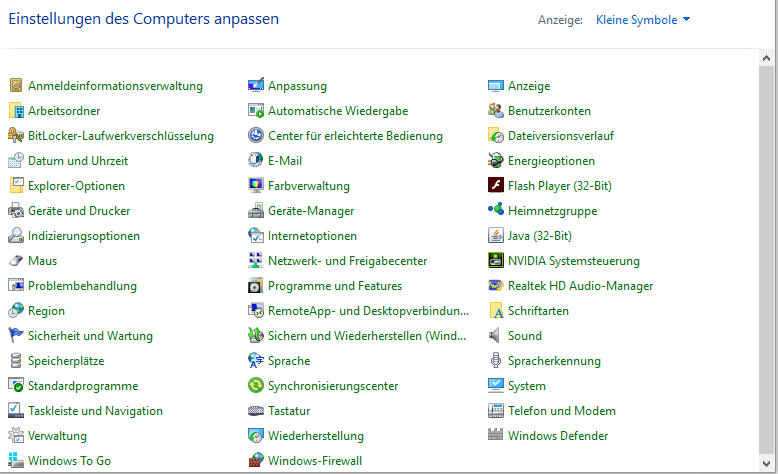The image size is (778, 474).
Task: Click the Sound speaker icon
Action: (495, 335)
